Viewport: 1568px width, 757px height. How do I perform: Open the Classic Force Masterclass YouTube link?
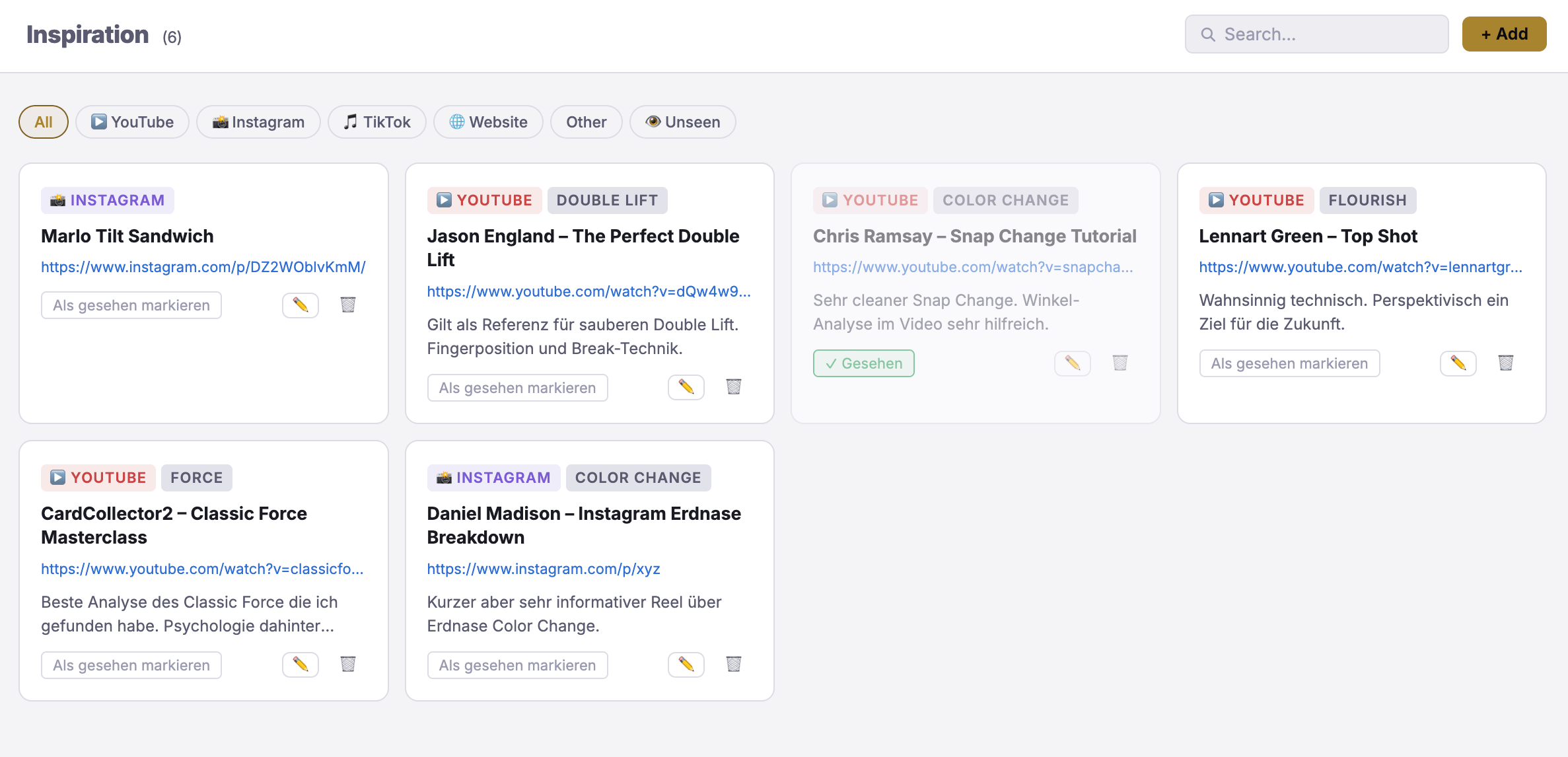coord(202,569)
